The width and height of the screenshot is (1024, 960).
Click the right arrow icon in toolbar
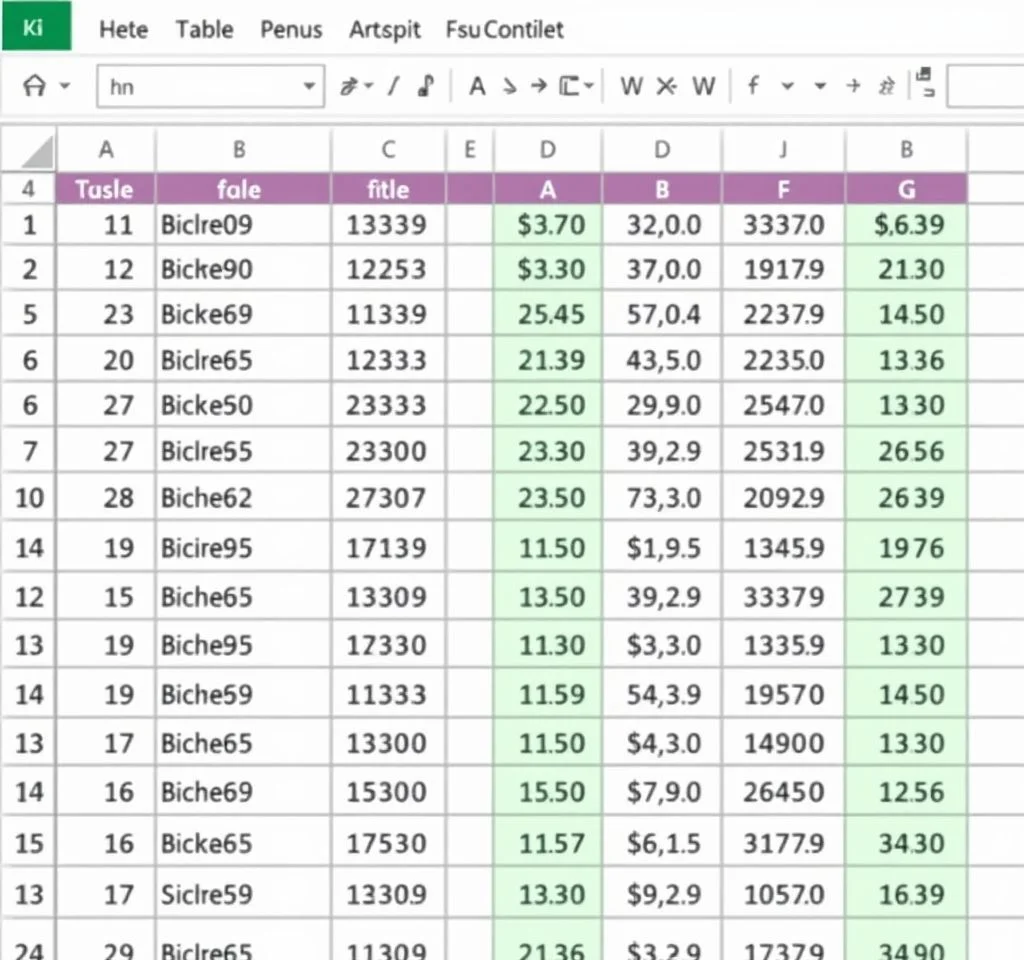[x=539, y=87]
